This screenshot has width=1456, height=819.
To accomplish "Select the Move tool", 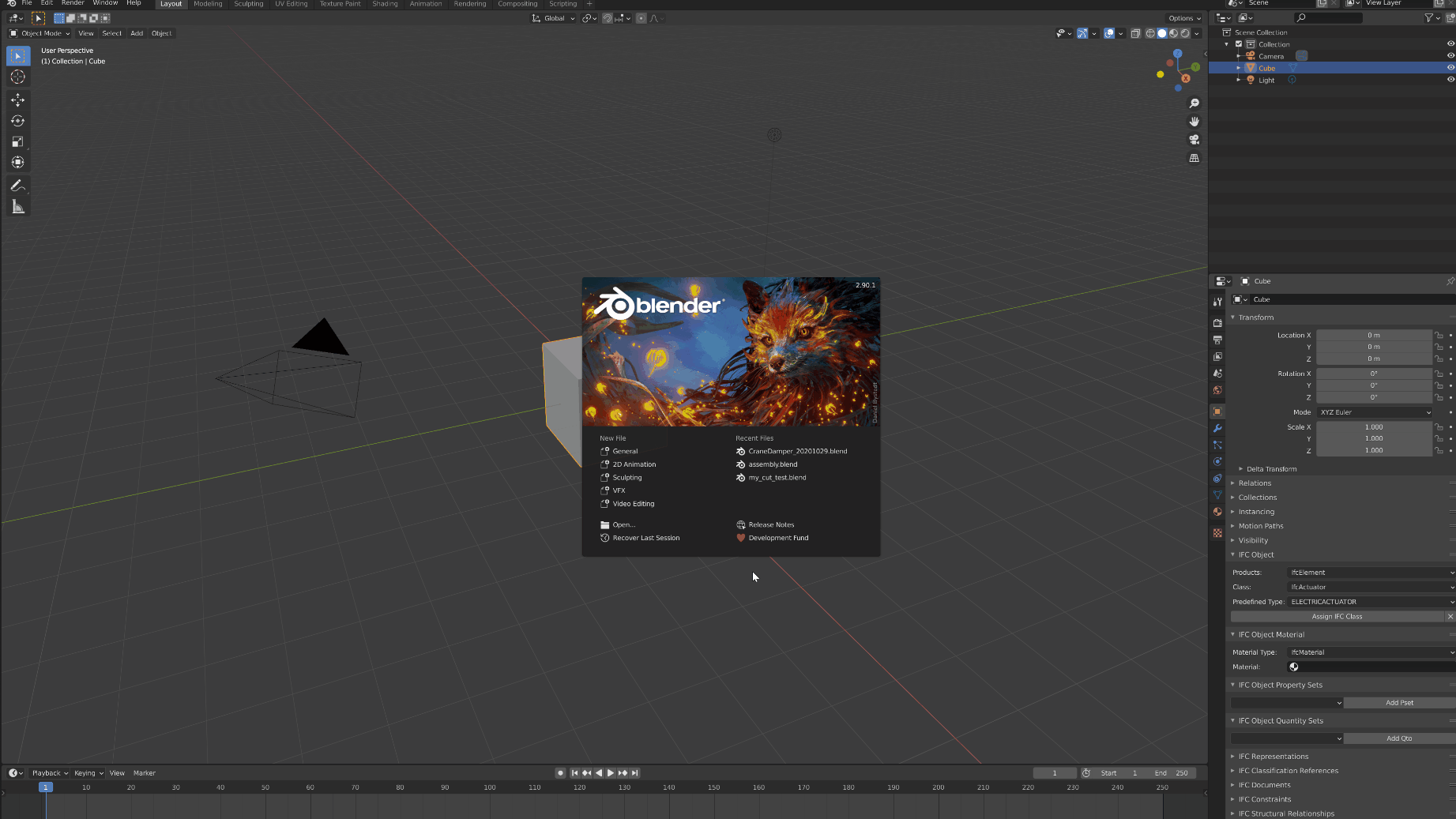I will tap(18, 100).
